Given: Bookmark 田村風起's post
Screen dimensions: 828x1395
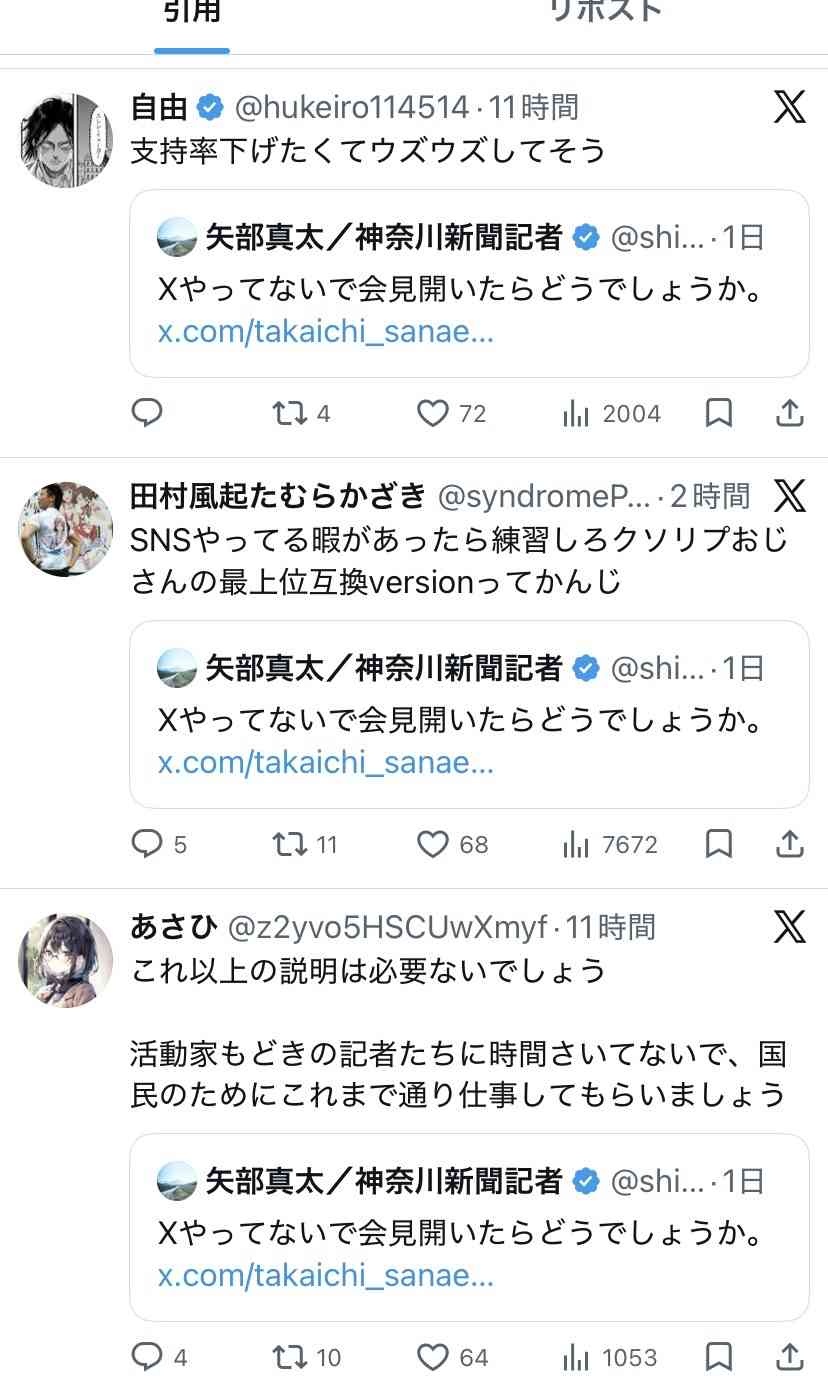Looking at the screenshot, I should (719, 845).
